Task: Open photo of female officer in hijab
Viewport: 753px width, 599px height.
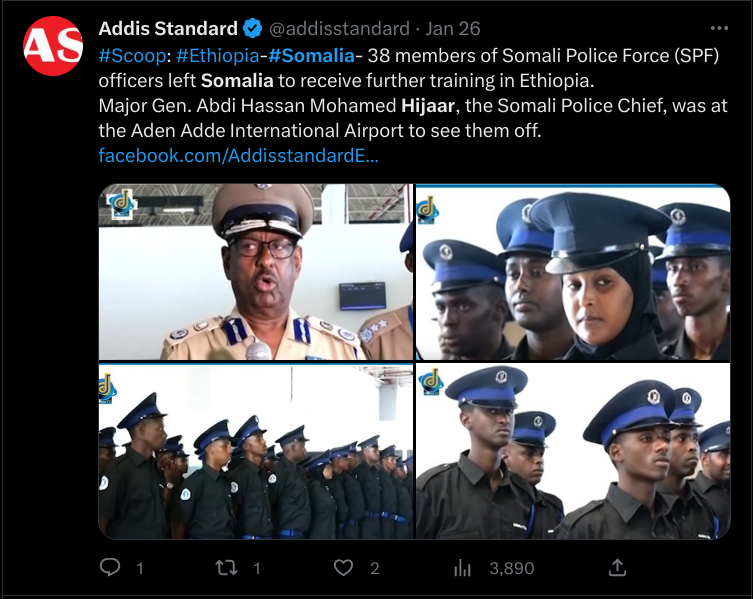Action: [572, 272]
